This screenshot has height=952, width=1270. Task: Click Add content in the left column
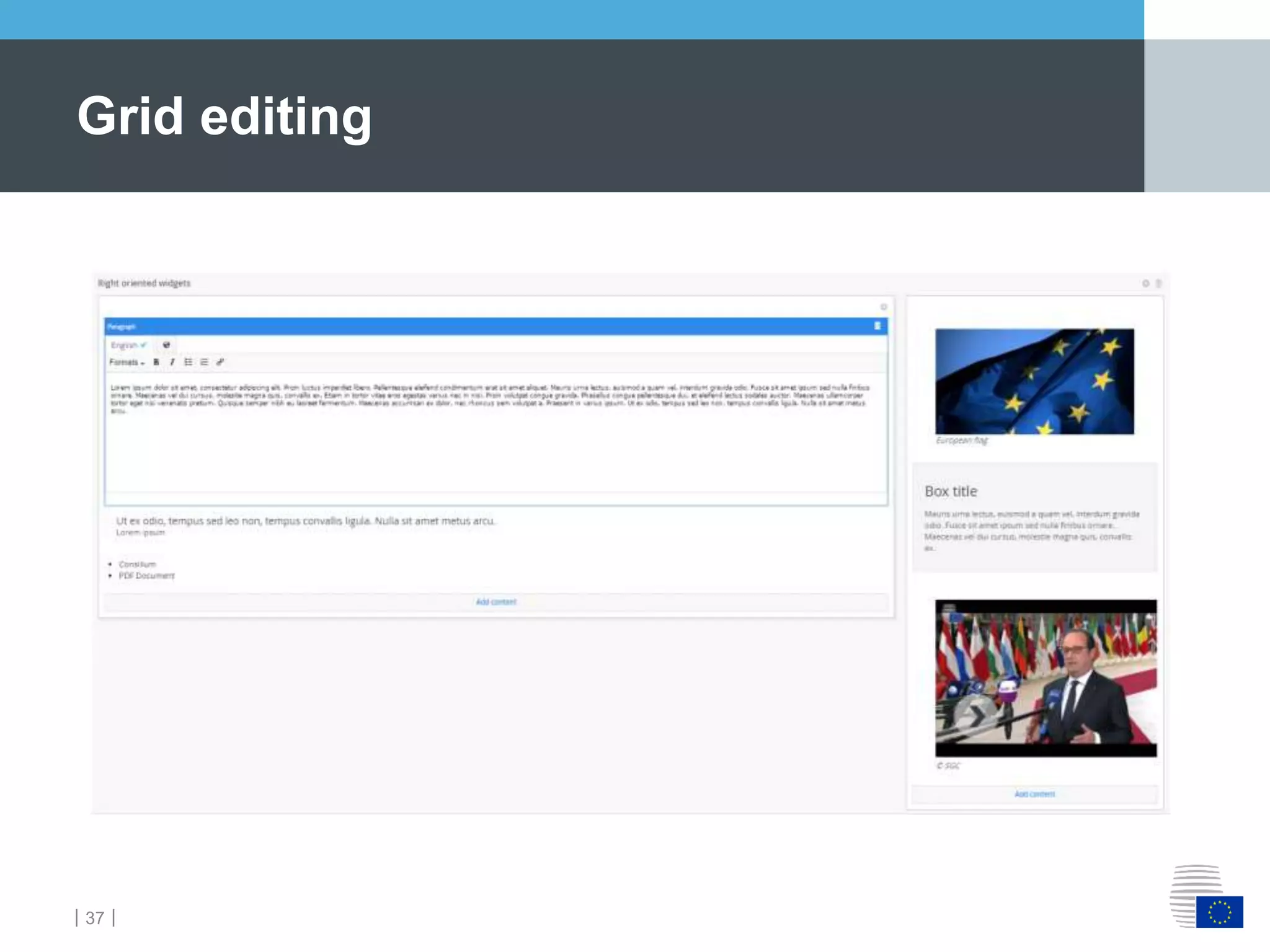(x=495, y=602)
